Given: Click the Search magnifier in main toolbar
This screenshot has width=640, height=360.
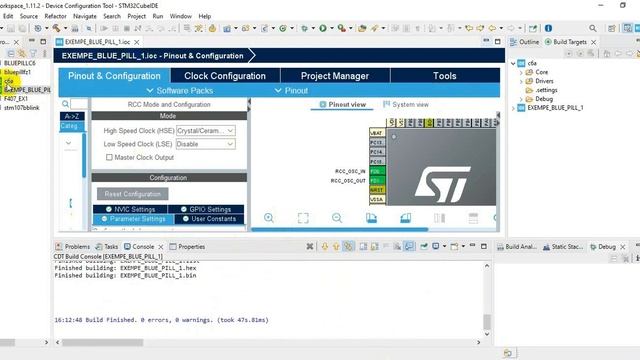Looking at the screenshot, I should point(593,28).
